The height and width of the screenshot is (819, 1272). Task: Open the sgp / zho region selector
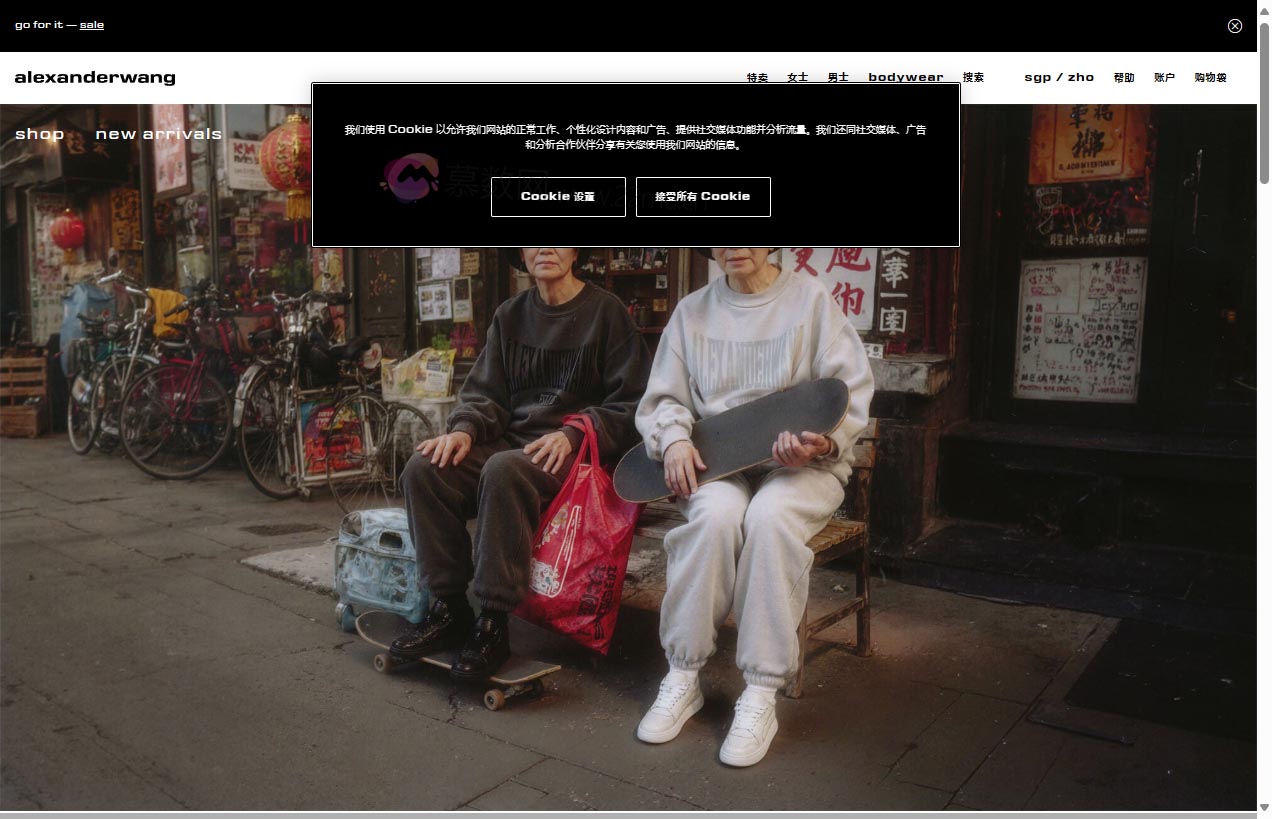[x=1058, y=77]
